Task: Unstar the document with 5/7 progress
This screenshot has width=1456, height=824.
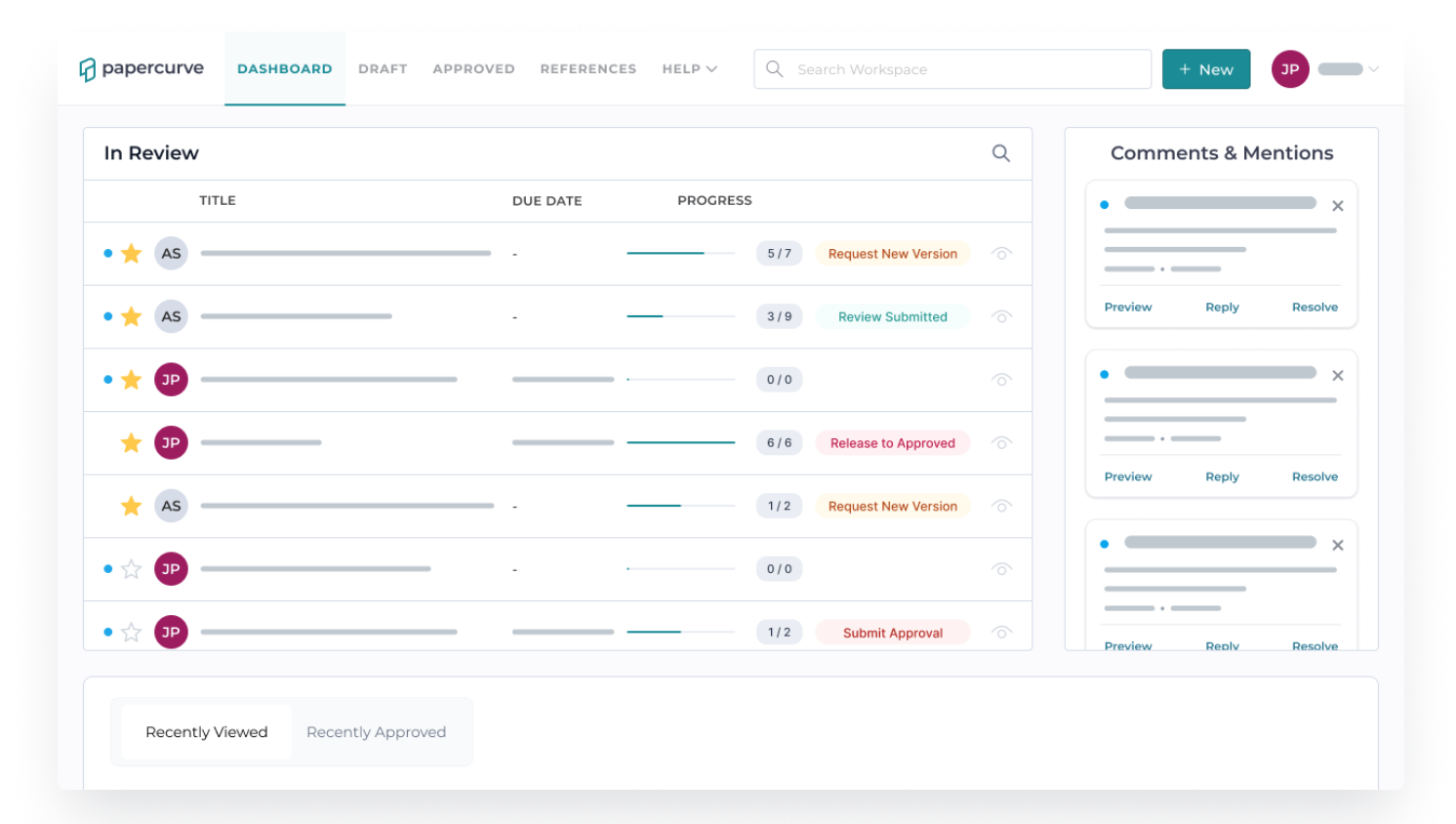Action: [x=131, y=254]
